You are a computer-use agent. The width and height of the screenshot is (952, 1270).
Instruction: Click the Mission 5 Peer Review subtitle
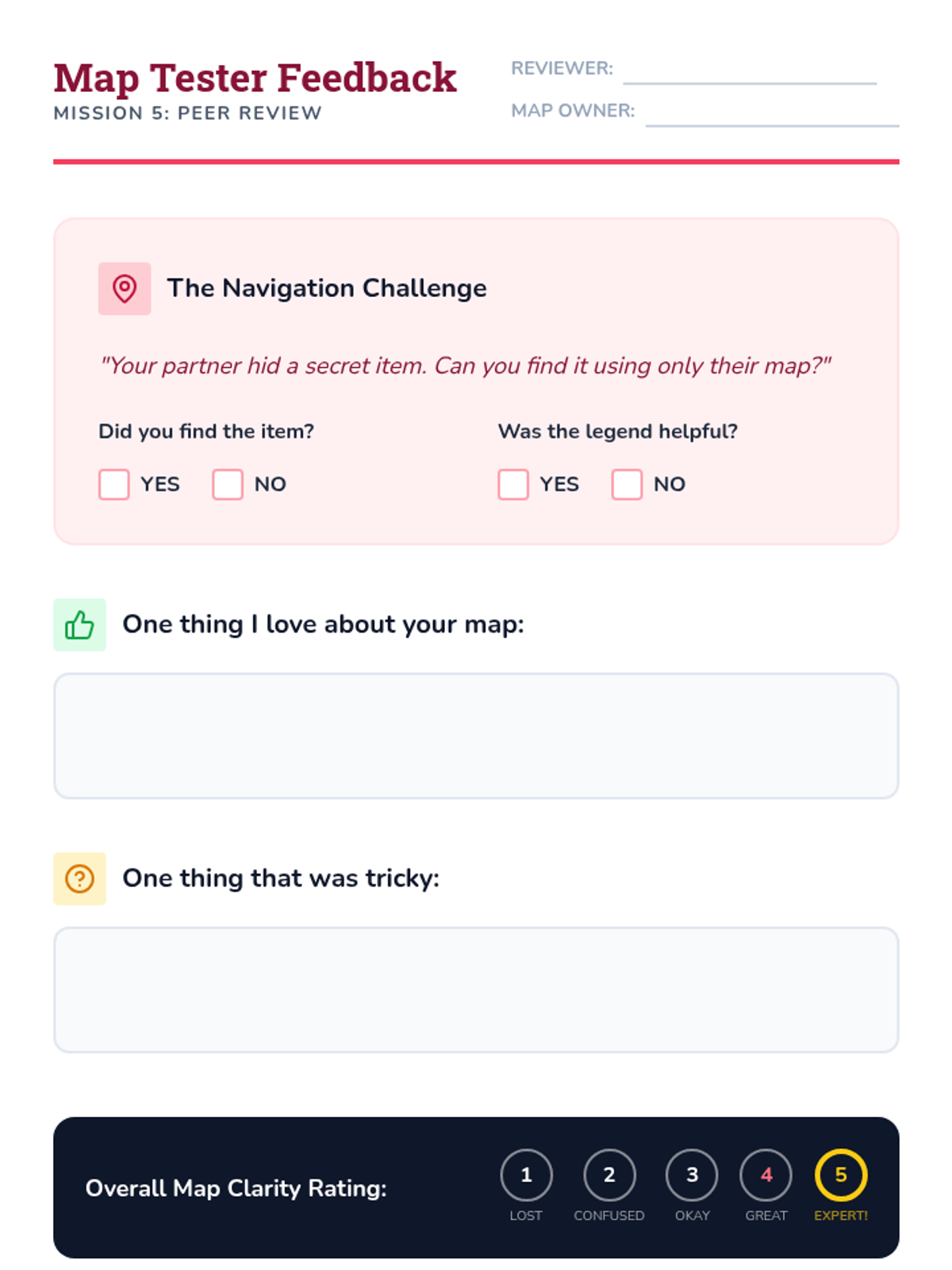pos(188,114)
